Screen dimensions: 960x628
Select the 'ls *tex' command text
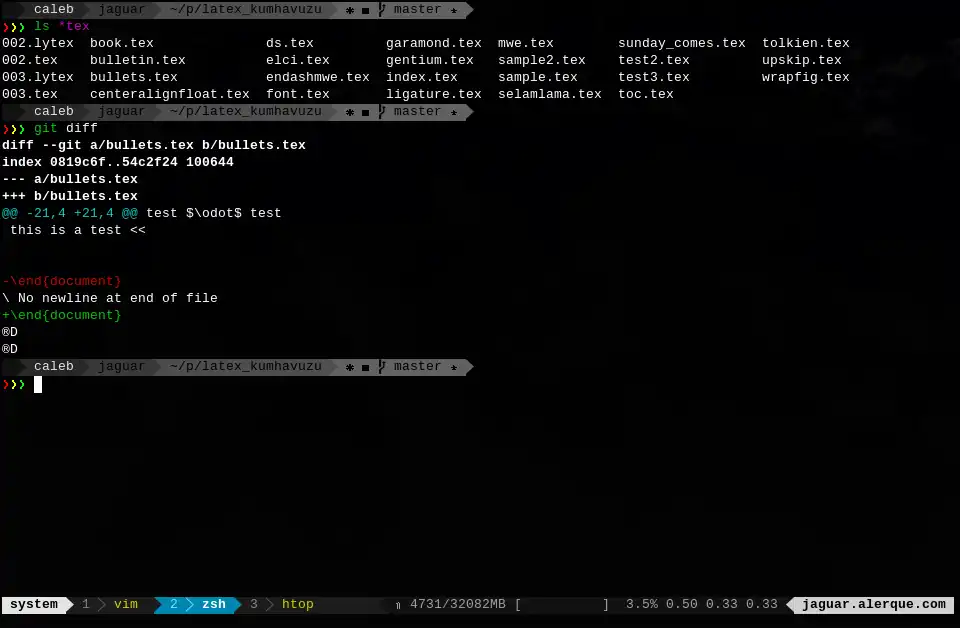[61, 26]
